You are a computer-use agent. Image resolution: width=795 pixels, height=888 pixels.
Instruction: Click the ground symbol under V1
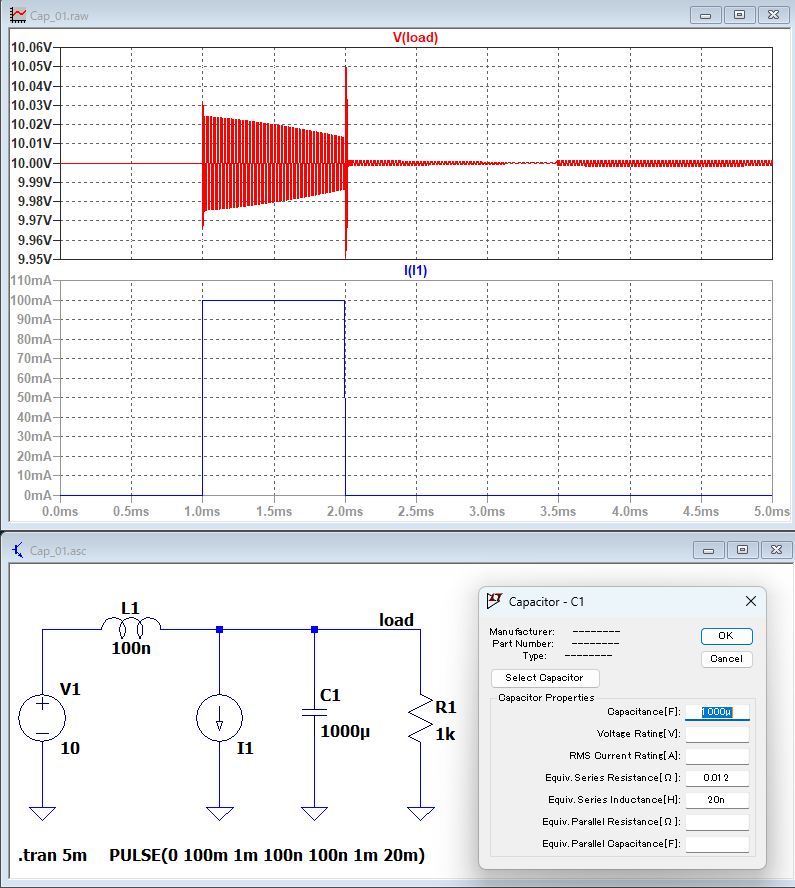(x=43, y=812)
